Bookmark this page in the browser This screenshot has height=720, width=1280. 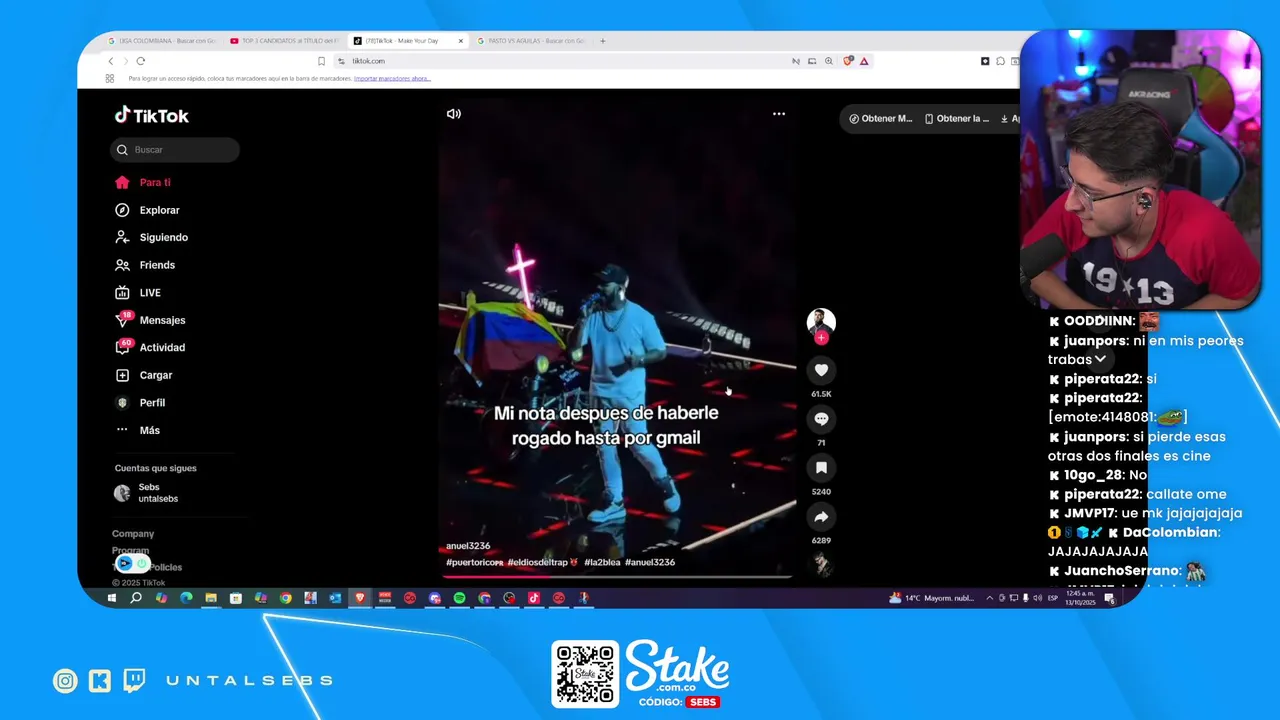coord(321,61)
